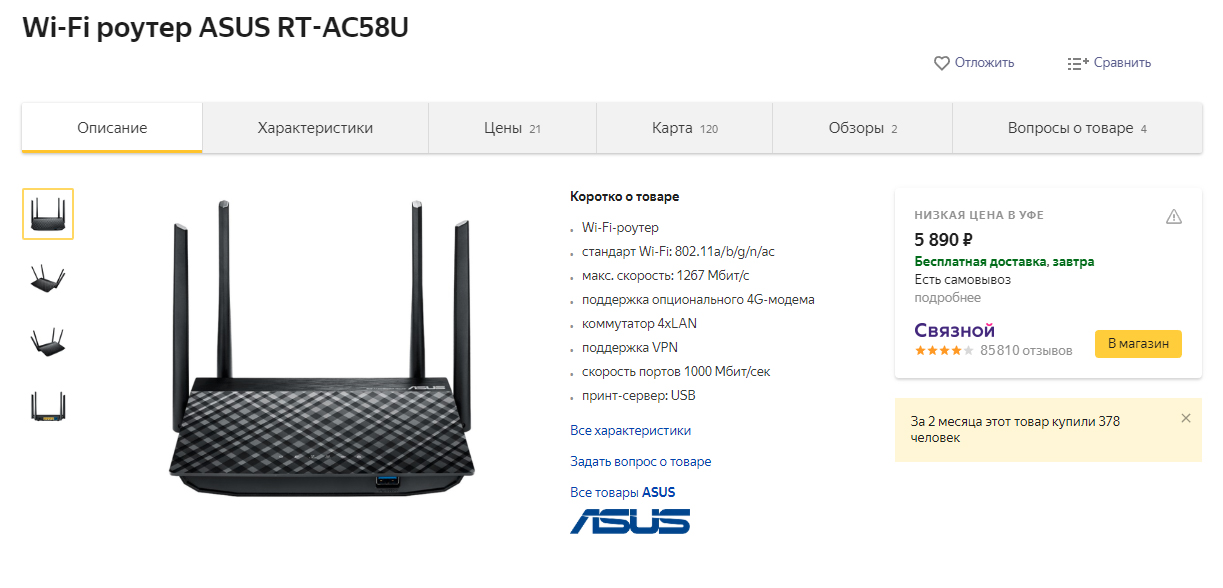
Task: Open the Описание tab
Action: pos(112,128)
